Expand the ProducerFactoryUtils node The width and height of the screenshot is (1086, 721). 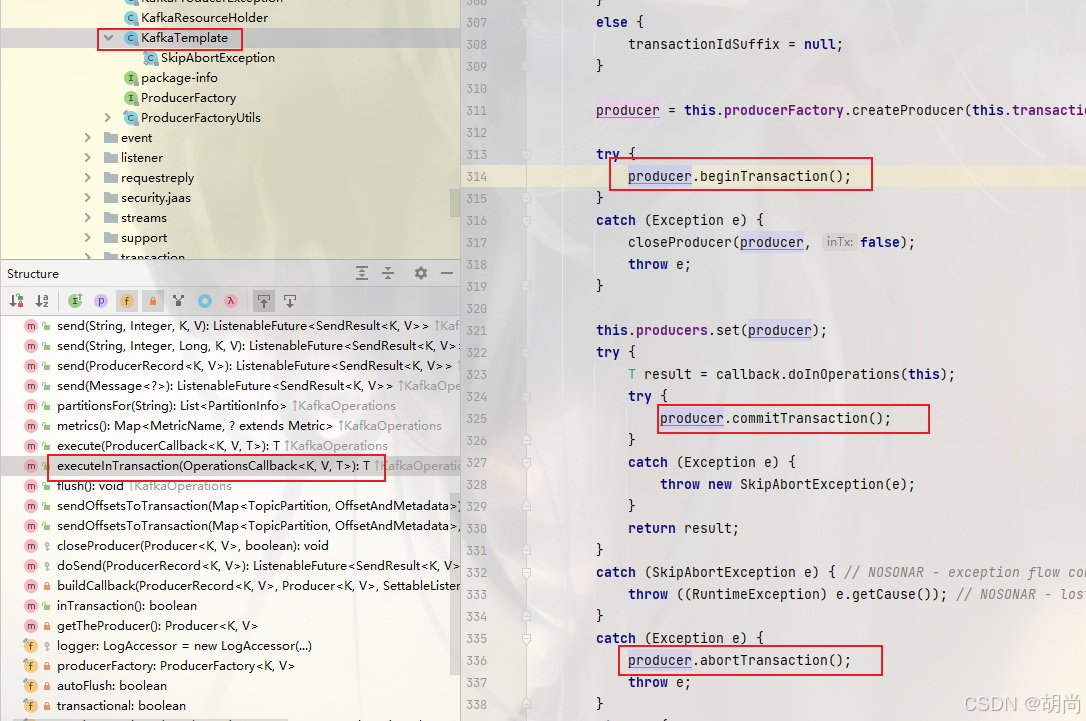click(107, 118)
